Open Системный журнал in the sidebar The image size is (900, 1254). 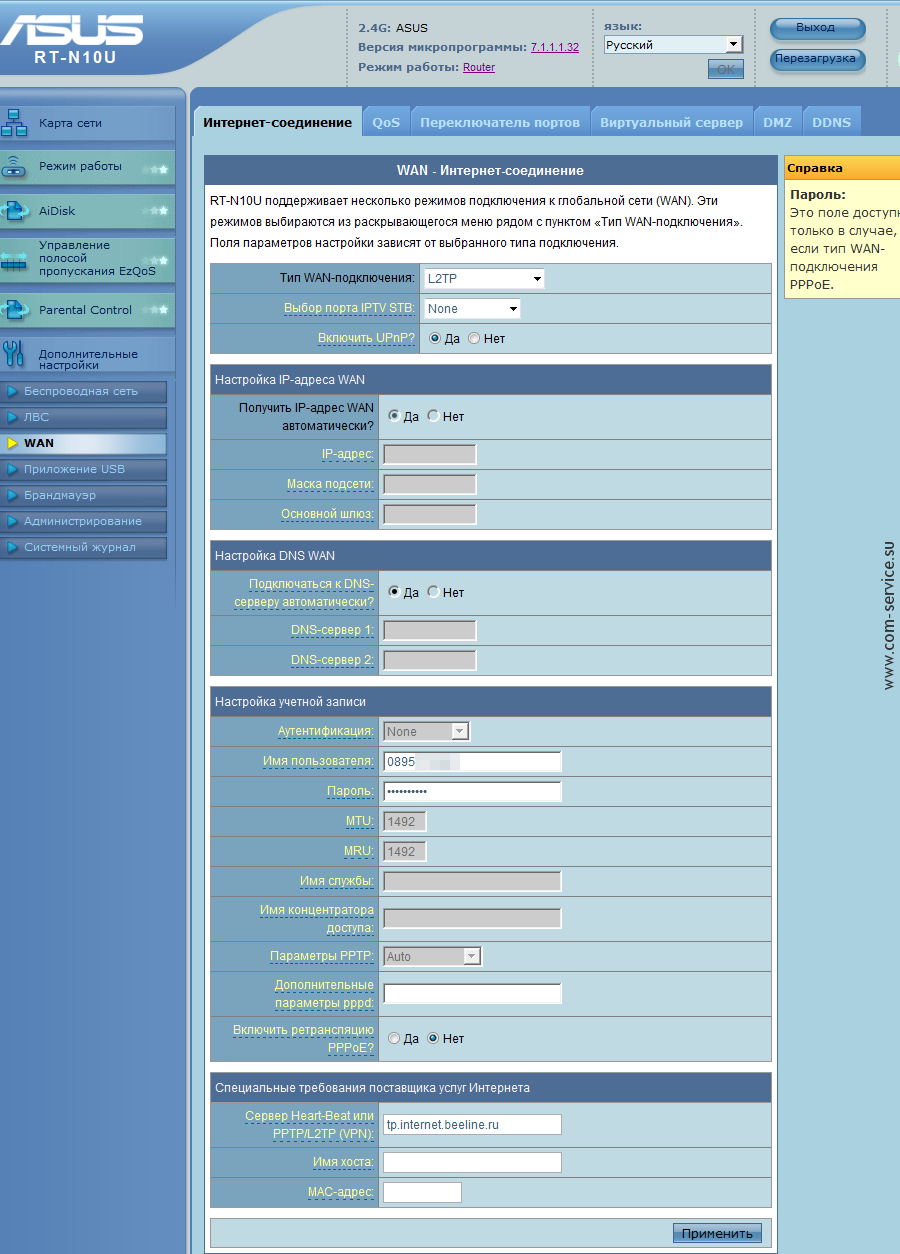click(83, 547)
